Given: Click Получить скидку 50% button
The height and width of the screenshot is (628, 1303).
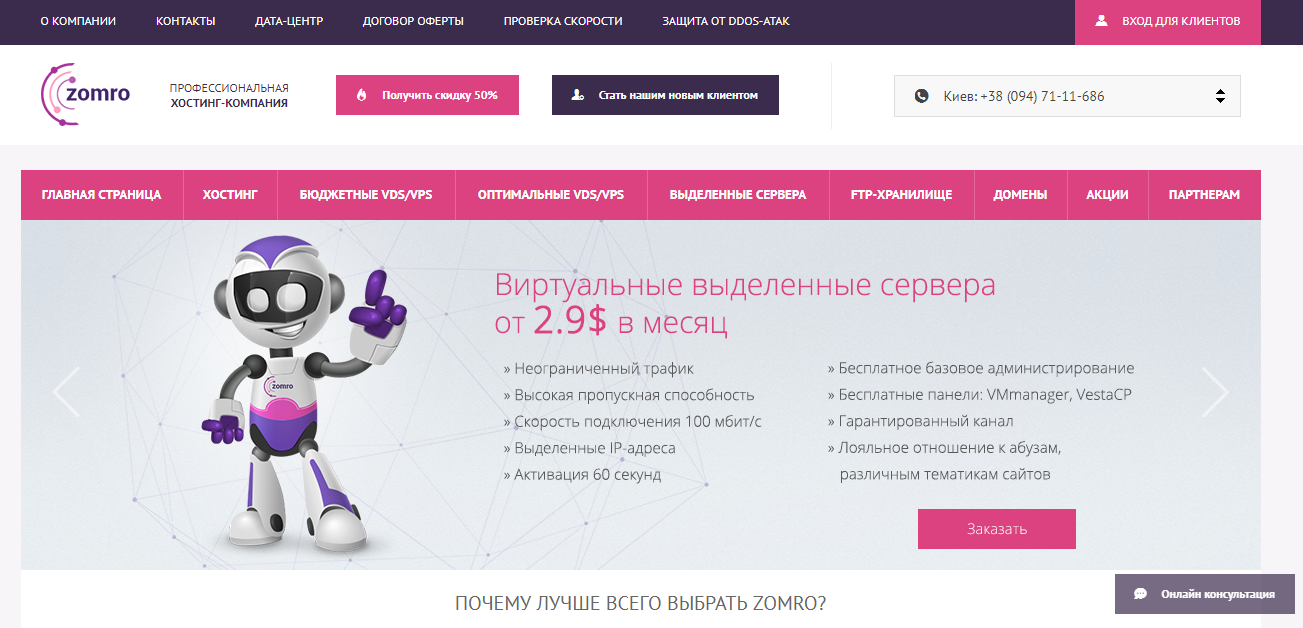Looking at the screenshot, I should tap(427, 95).
